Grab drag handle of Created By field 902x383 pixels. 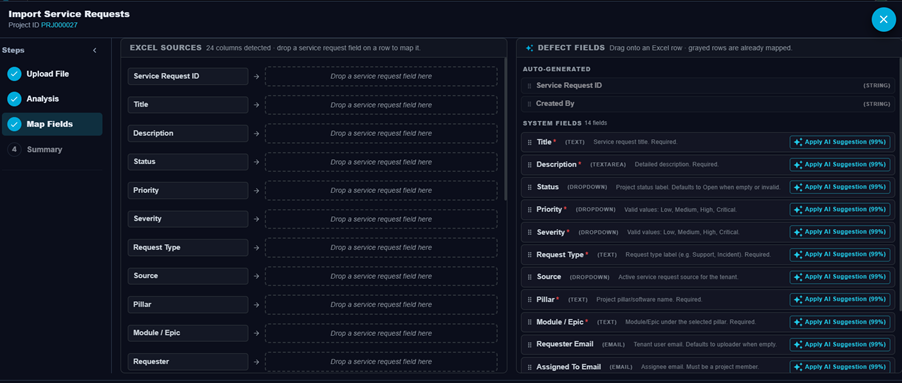point(529,104)
